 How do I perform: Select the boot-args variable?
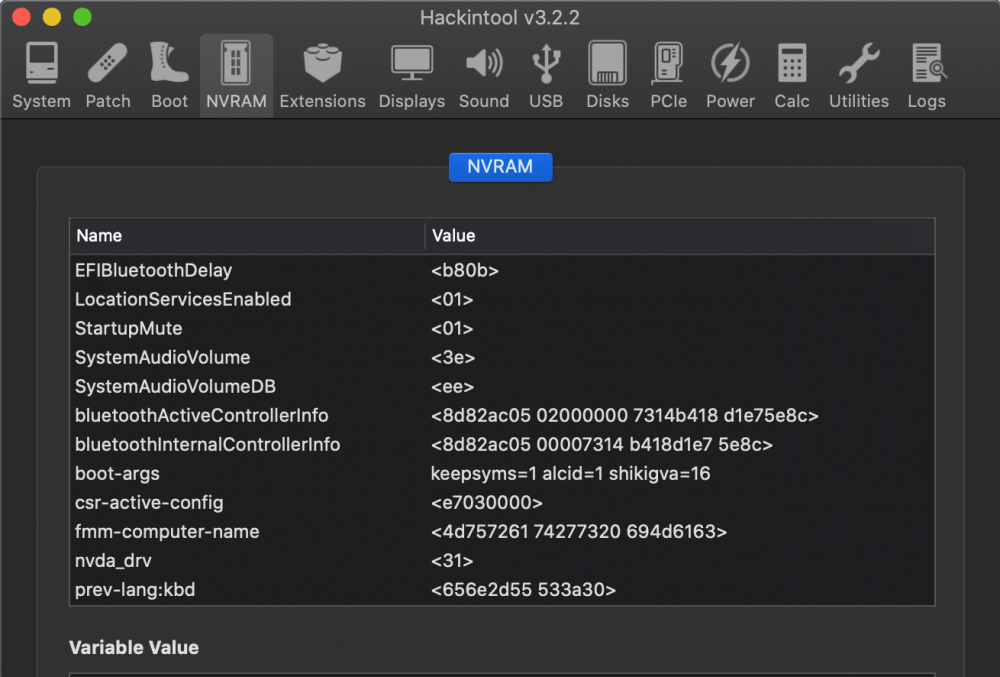[502, 474]
